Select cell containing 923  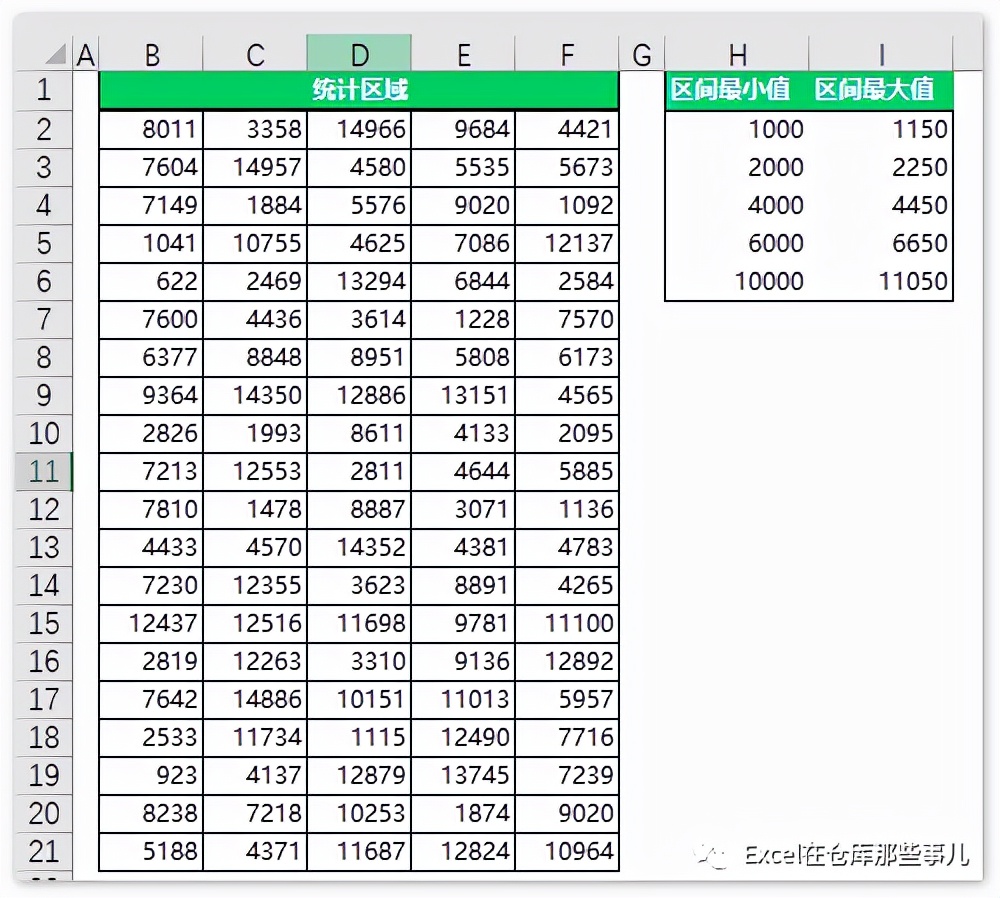[151, 776]
